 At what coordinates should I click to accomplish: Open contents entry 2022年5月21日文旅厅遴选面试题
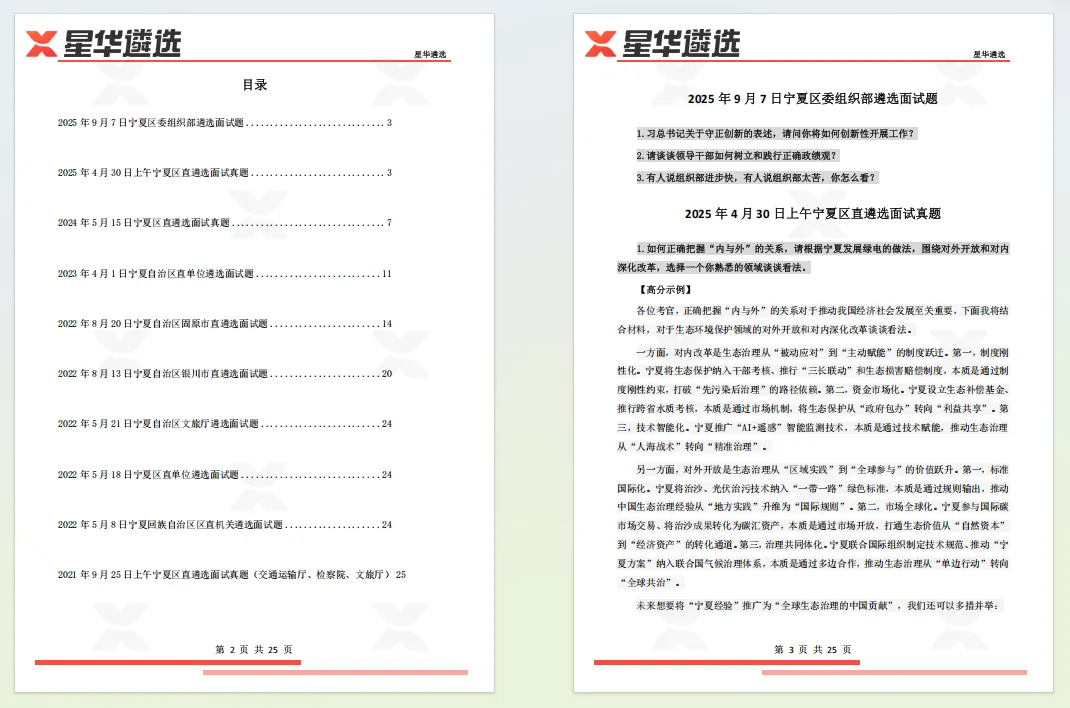[x=225, y=424]
